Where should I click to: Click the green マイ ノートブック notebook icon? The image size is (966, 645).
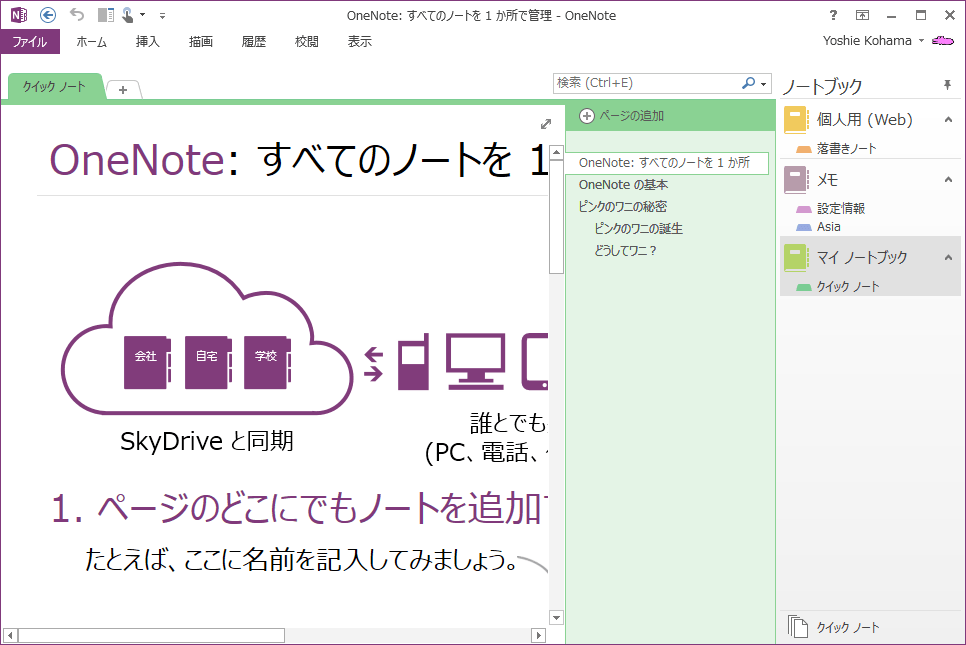click(795, 258)
